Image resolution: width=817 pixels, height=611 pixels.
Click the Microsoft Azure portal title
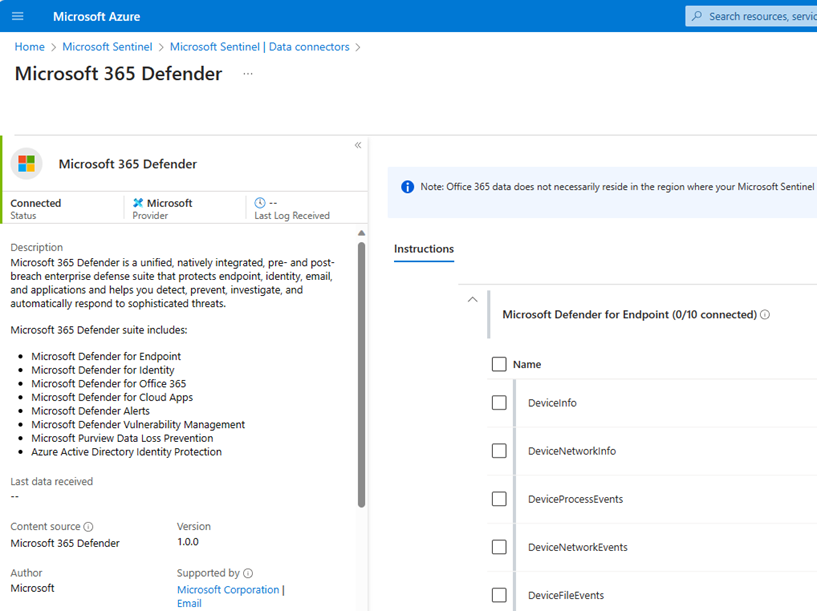96,17
